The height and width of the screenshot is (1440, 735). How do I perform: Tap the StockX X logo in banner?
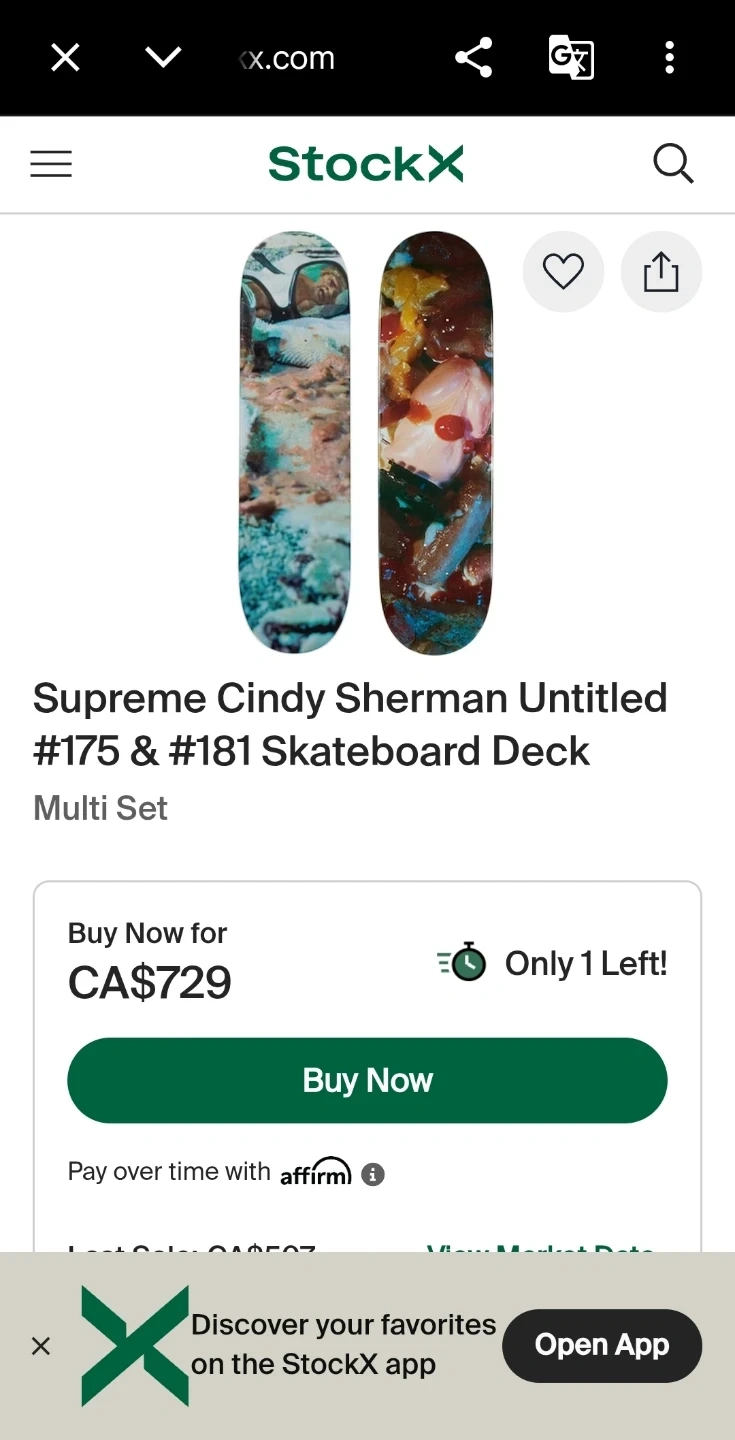point(135,1346)
